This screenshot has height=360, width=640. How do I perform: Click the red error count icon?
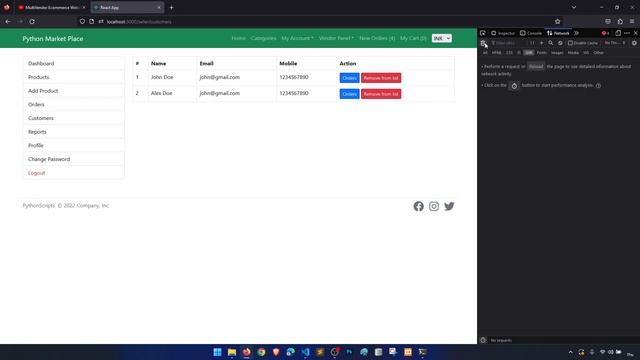point(605,33)
